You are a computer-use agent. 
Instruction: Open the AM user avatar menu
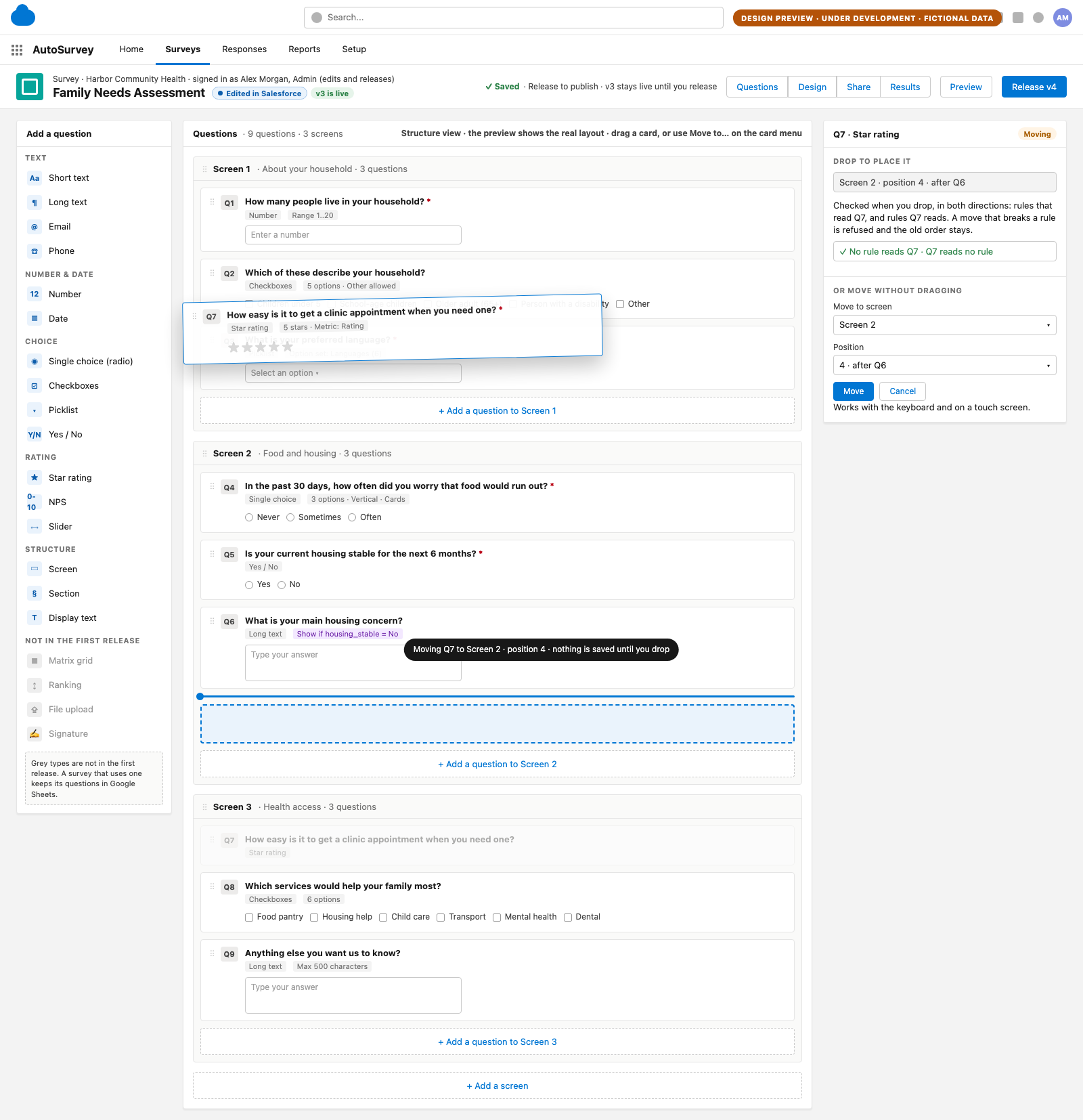tap(1063, 18)
